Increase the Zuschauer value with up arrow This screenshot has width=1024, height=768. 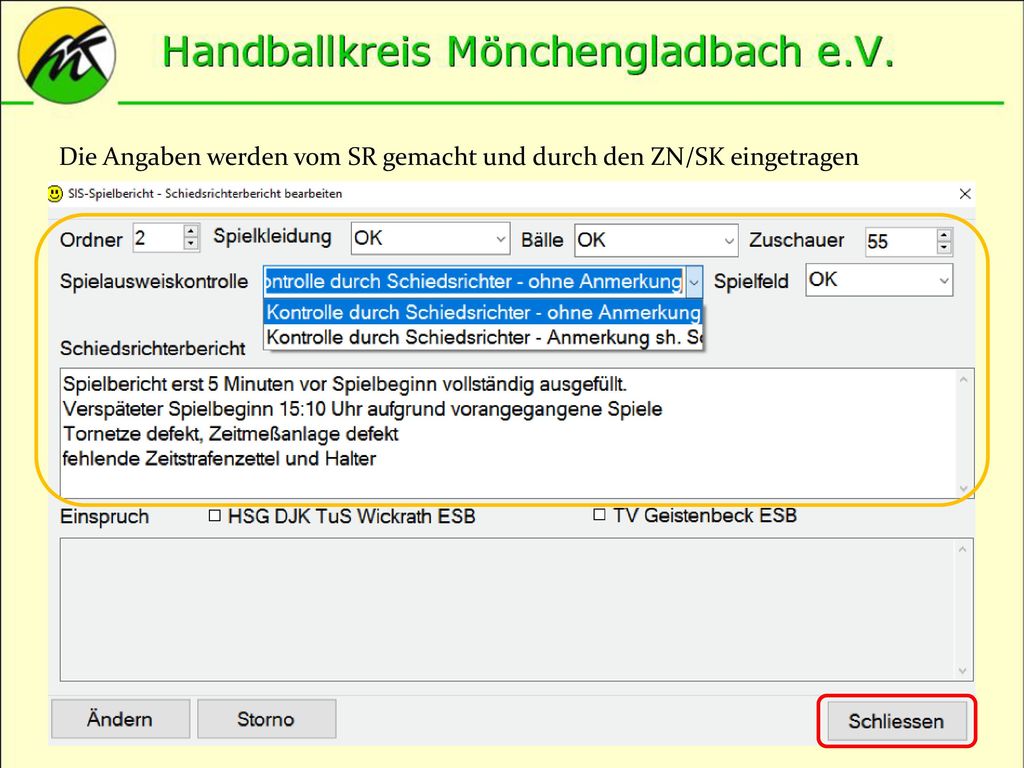coord(944,235)
